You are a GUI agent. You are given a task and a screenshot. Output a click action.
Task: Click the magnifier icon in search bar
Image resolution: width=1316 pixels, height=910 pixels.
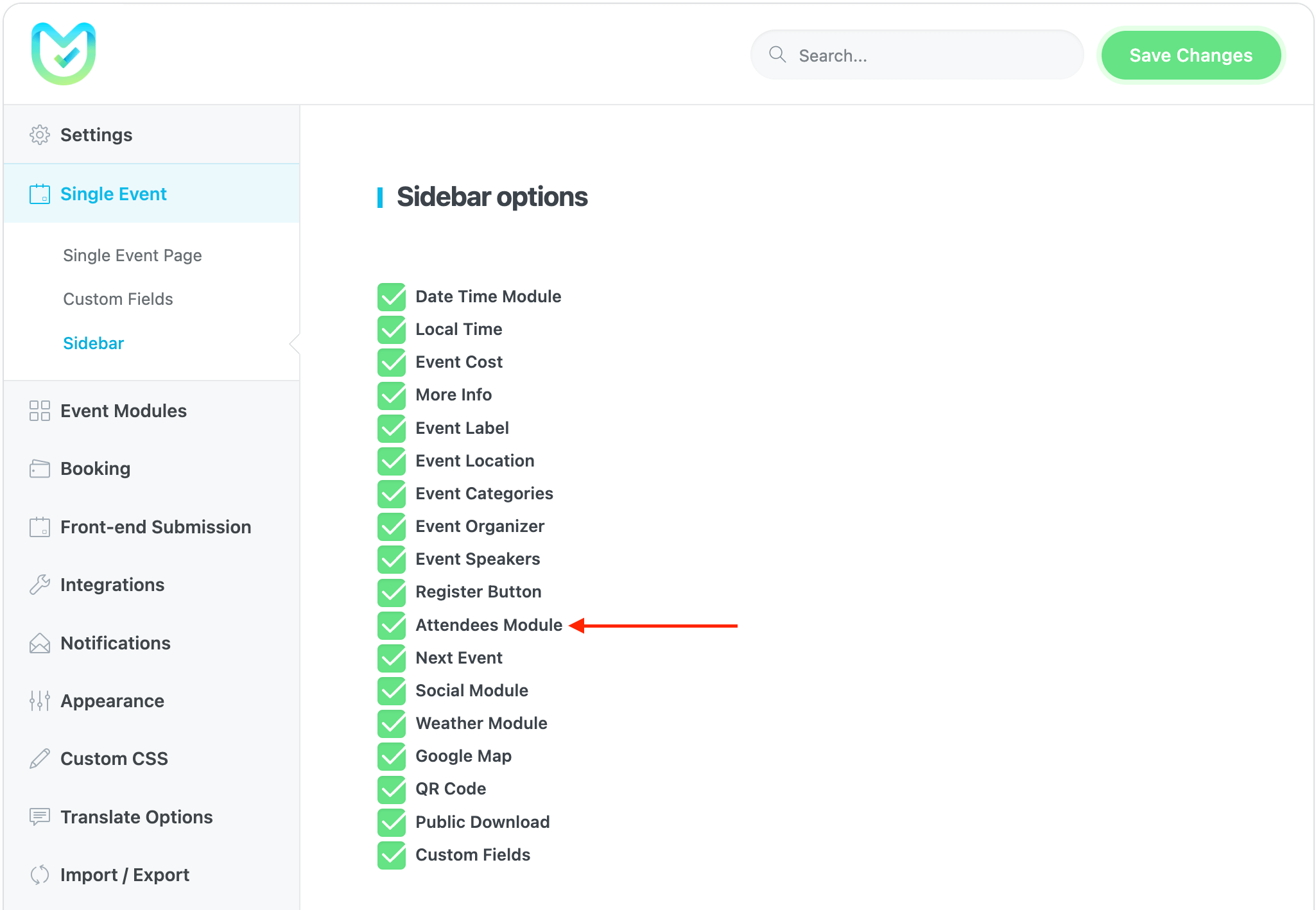pyautogui.click(x=777, y=55)
